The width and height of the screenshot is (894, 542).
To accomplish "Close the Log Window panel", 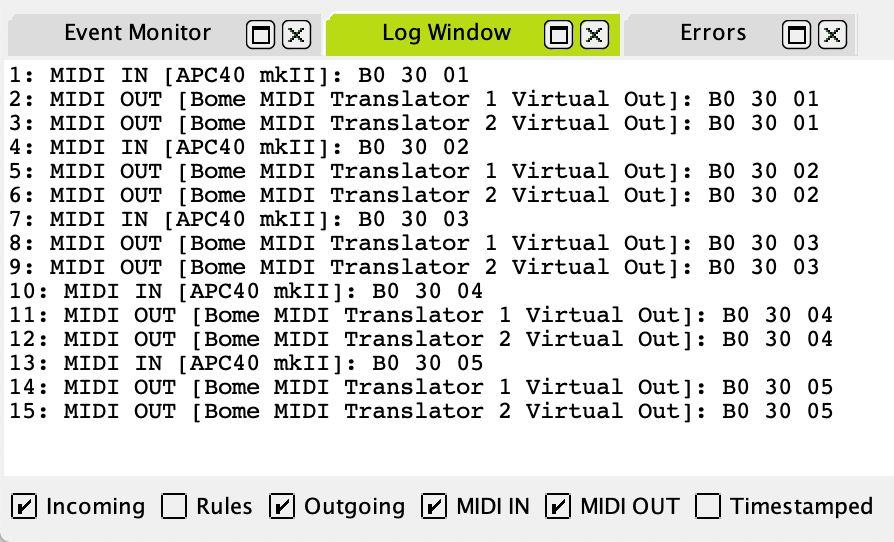I will pyautogui.click(x=594, y=35).
